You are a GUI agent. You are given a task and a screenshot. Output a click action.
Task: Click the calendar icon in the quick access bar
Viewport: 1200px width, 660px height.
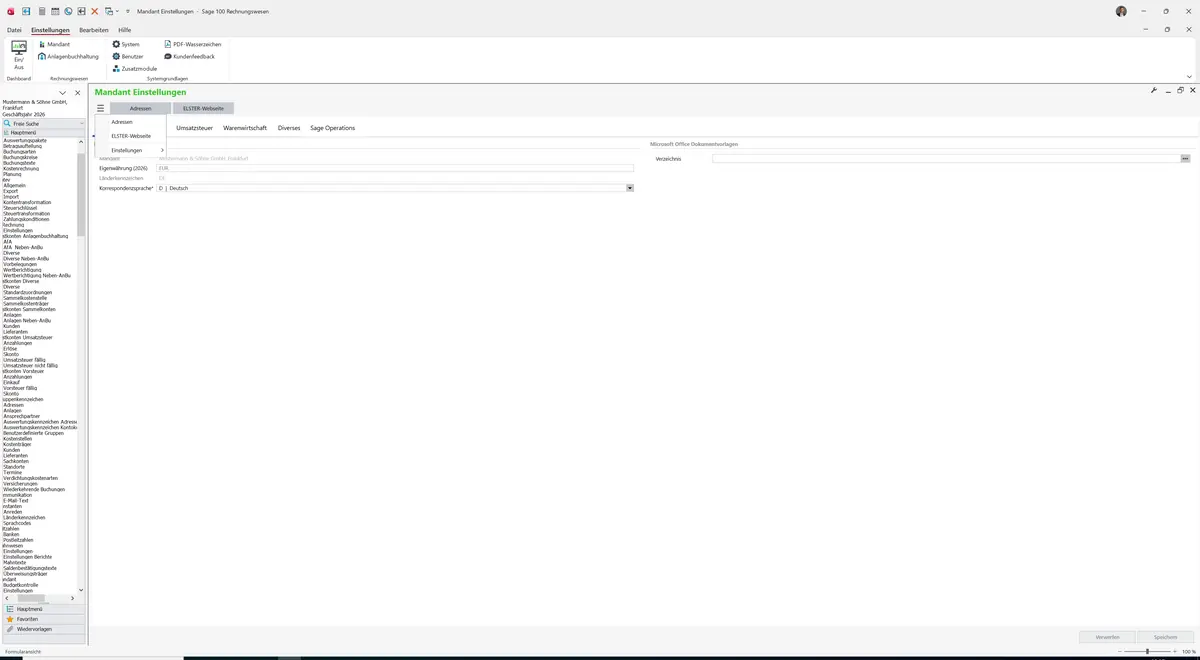(54, 11)
